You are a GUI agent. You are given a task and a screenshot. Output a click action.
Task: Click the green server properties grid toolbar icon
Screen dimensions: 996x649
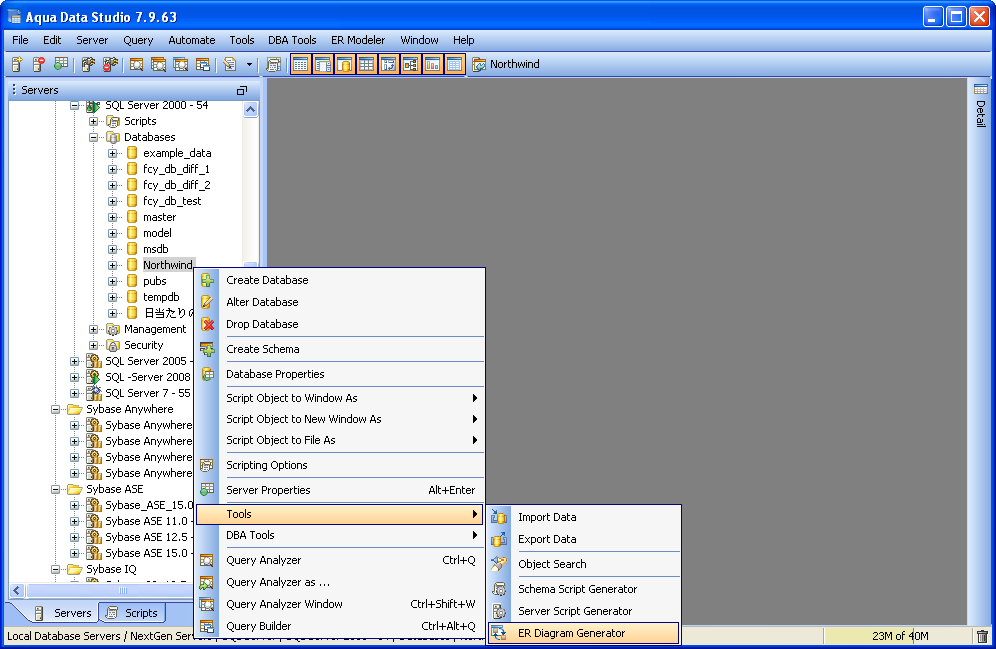point(61,64)
